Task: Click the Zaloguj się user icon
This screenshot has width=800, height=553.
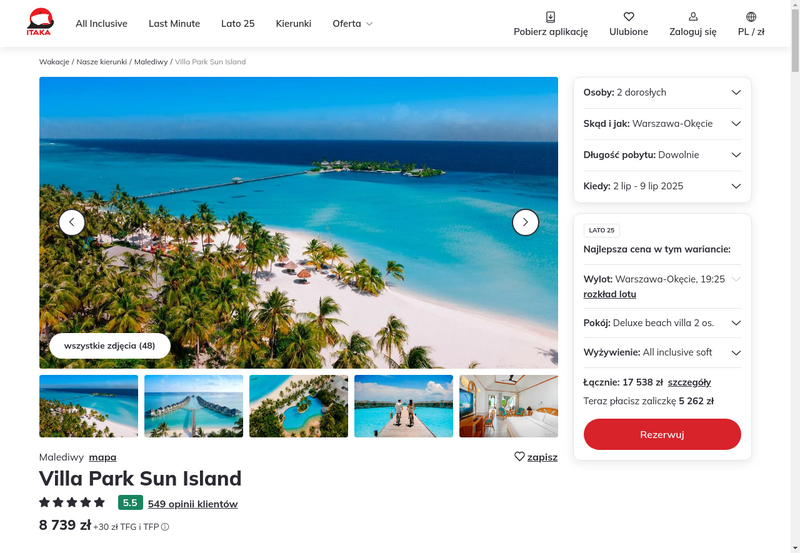Action: click(693, 17)
